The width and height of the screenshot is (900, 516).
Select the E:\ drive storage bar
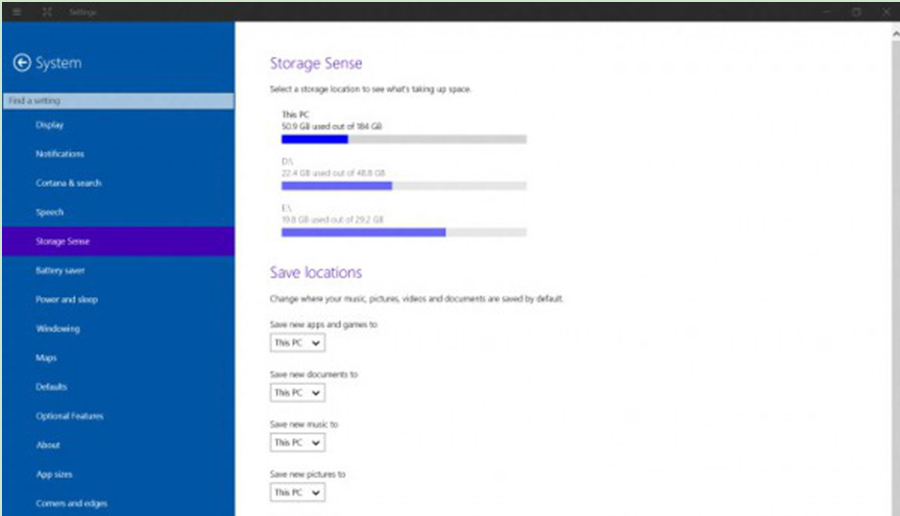[x=404, y=232]
